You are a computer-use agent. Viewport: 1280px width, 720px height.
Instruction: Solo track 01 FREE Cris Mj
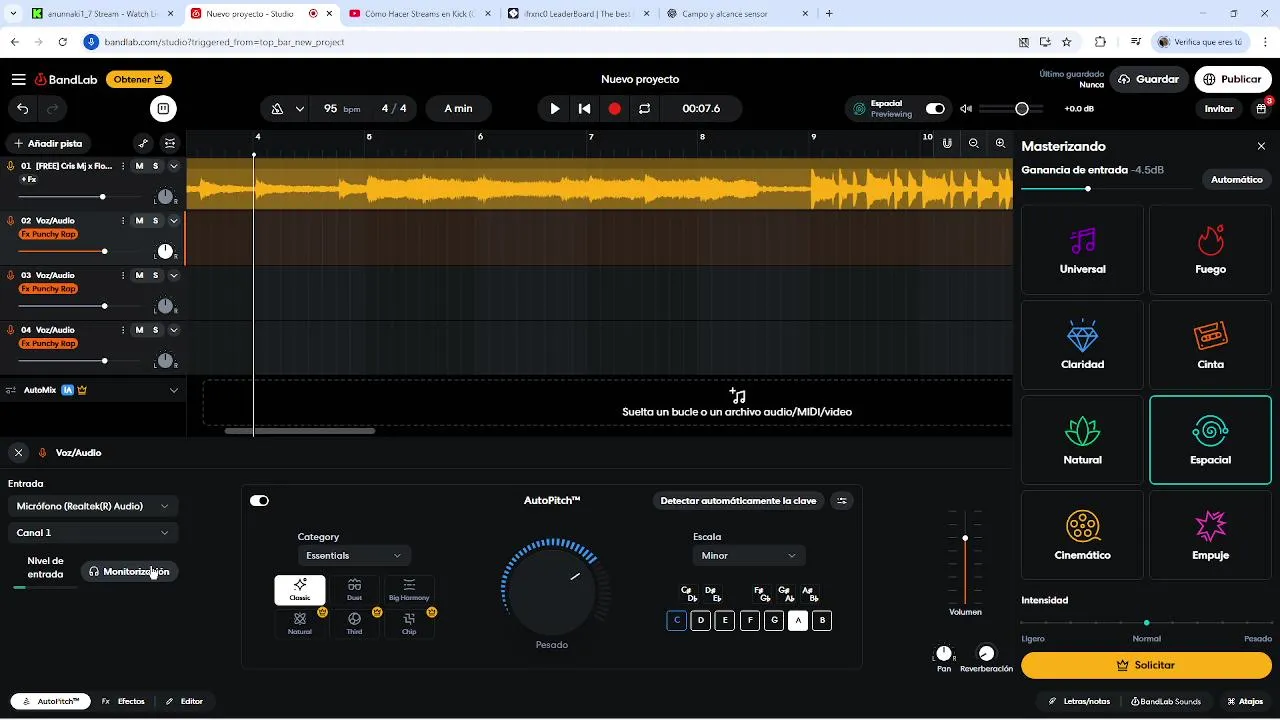point(155,166)
